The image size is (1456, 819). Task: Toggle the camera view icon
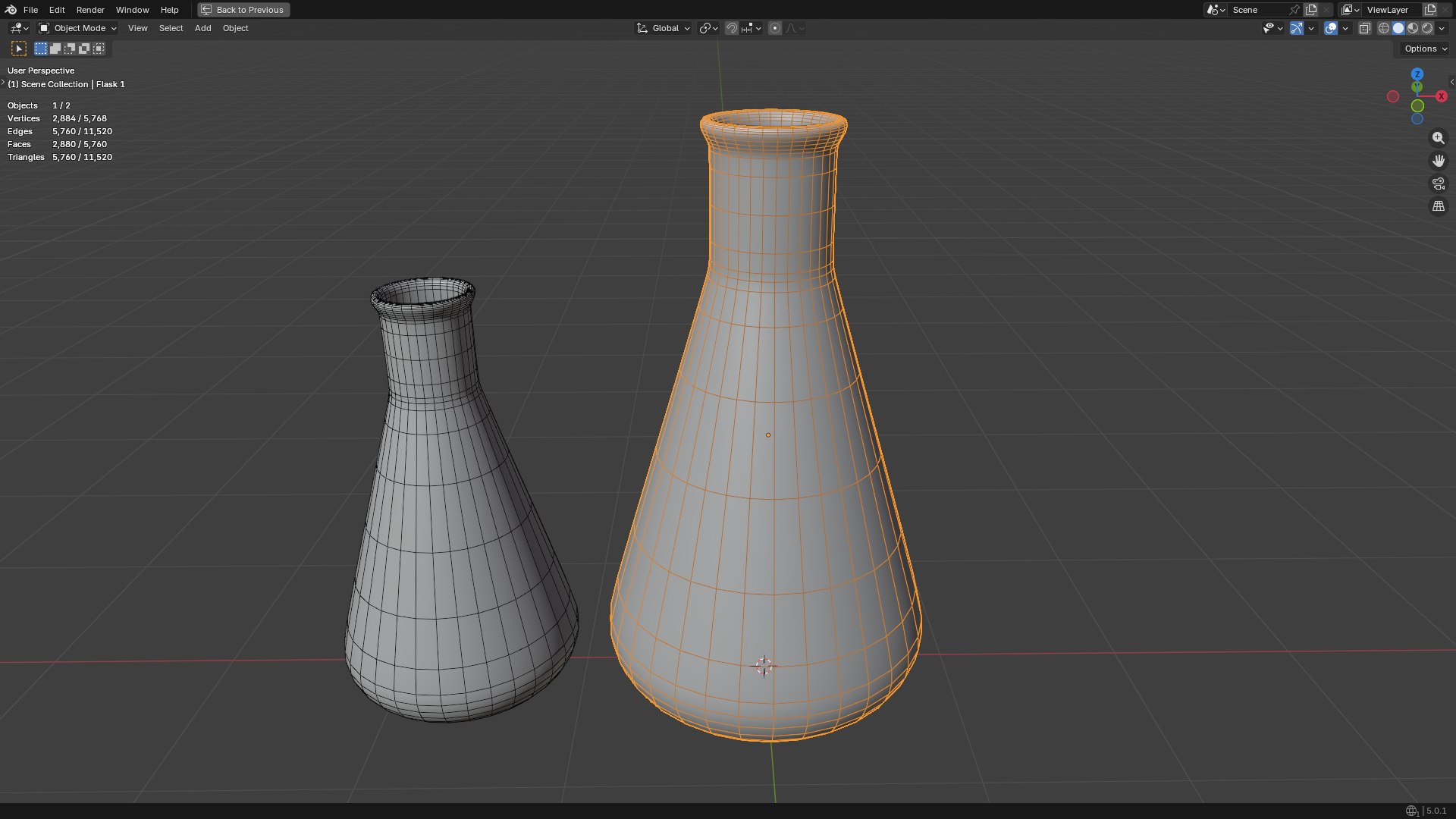(x=1438, y=184)
